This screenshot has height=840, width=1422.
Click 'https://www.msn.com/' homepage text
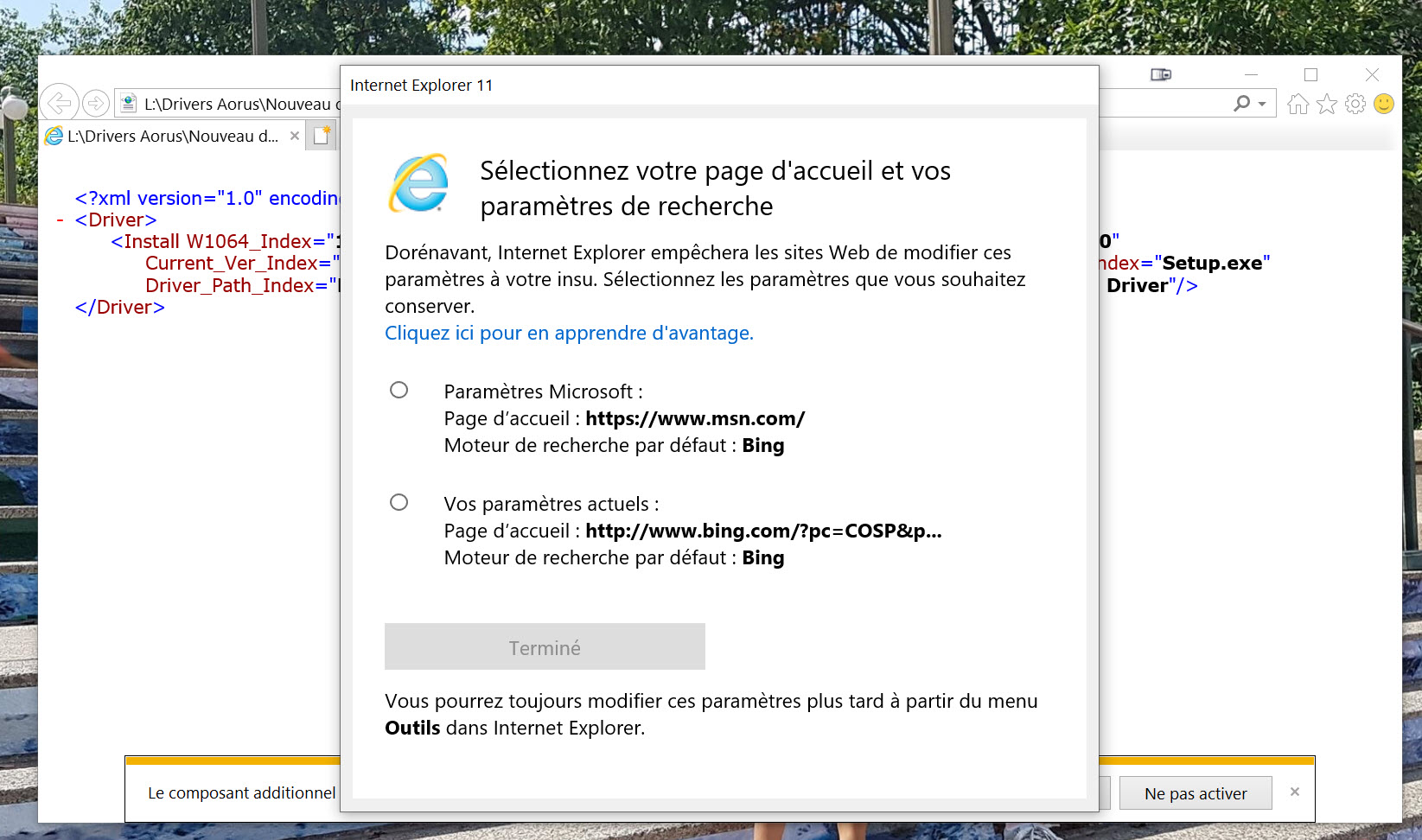pyautogui.click(x=695, y=418)
